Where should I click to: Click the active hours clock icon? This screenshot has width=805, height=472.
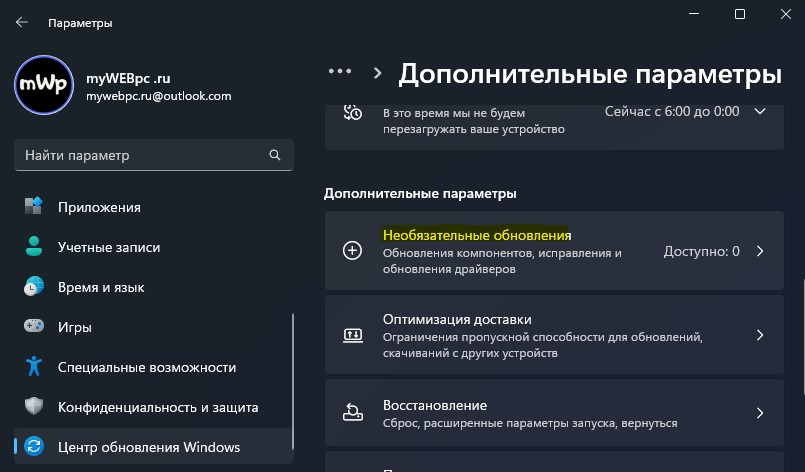[353, 112]
